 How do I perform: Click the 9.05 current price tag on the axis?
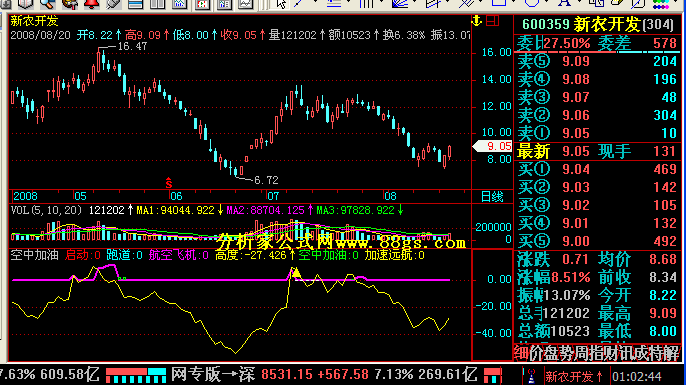[492, 146]
